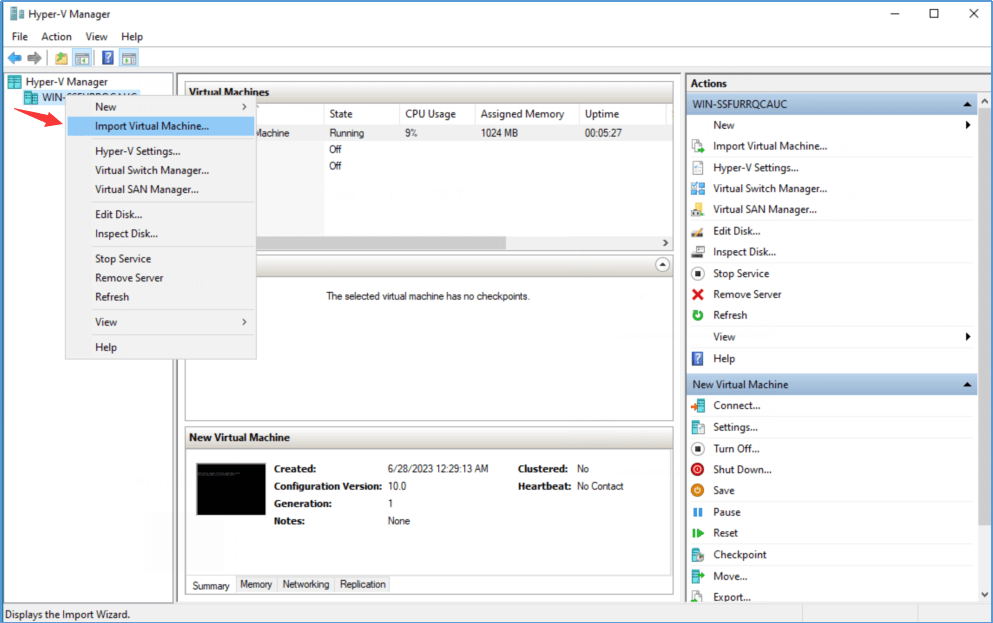Click Hyper-V Settings in the Actions pane

tap(755, 168)
